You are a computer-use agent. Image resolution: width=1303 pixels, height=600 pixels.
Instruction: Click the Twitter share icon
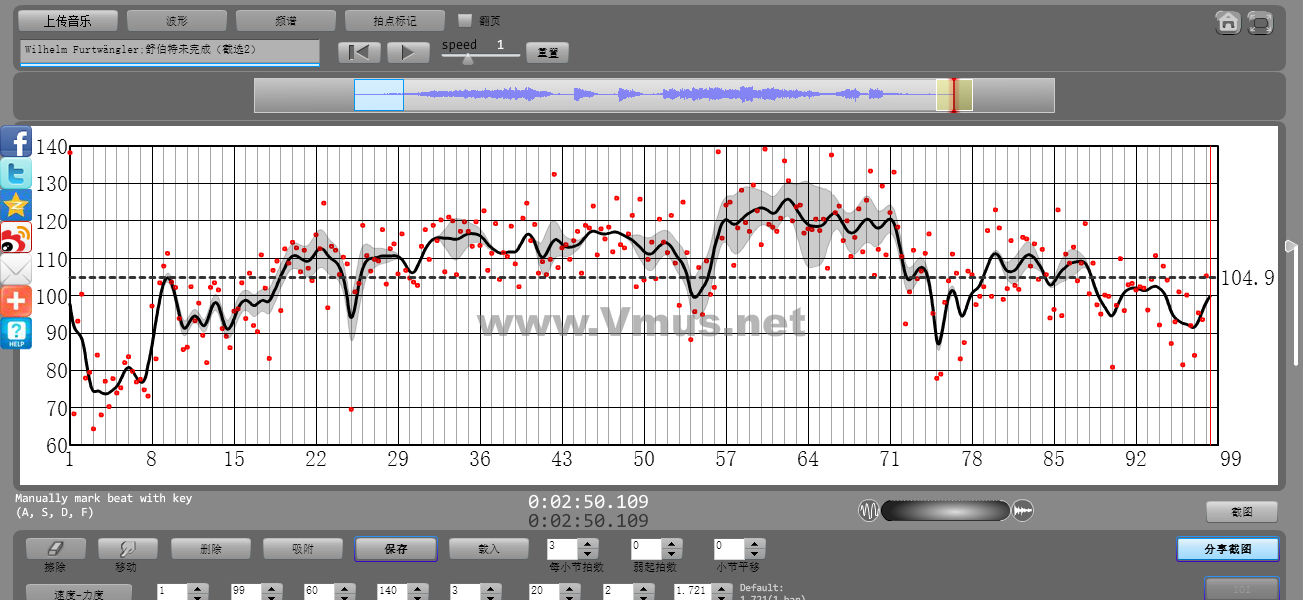16,174
